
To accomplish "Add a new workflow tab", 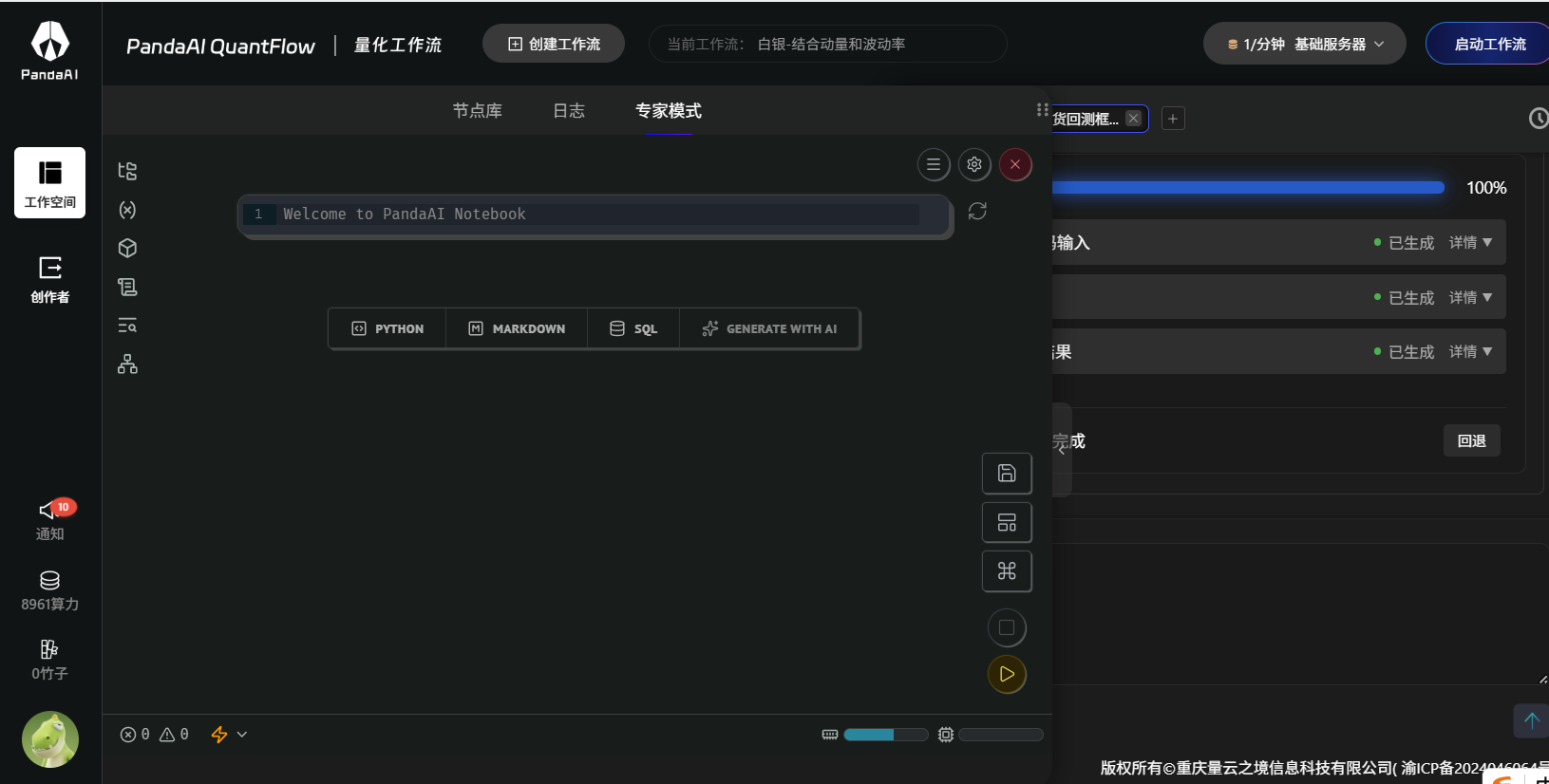I will (x=1173, y=119).
